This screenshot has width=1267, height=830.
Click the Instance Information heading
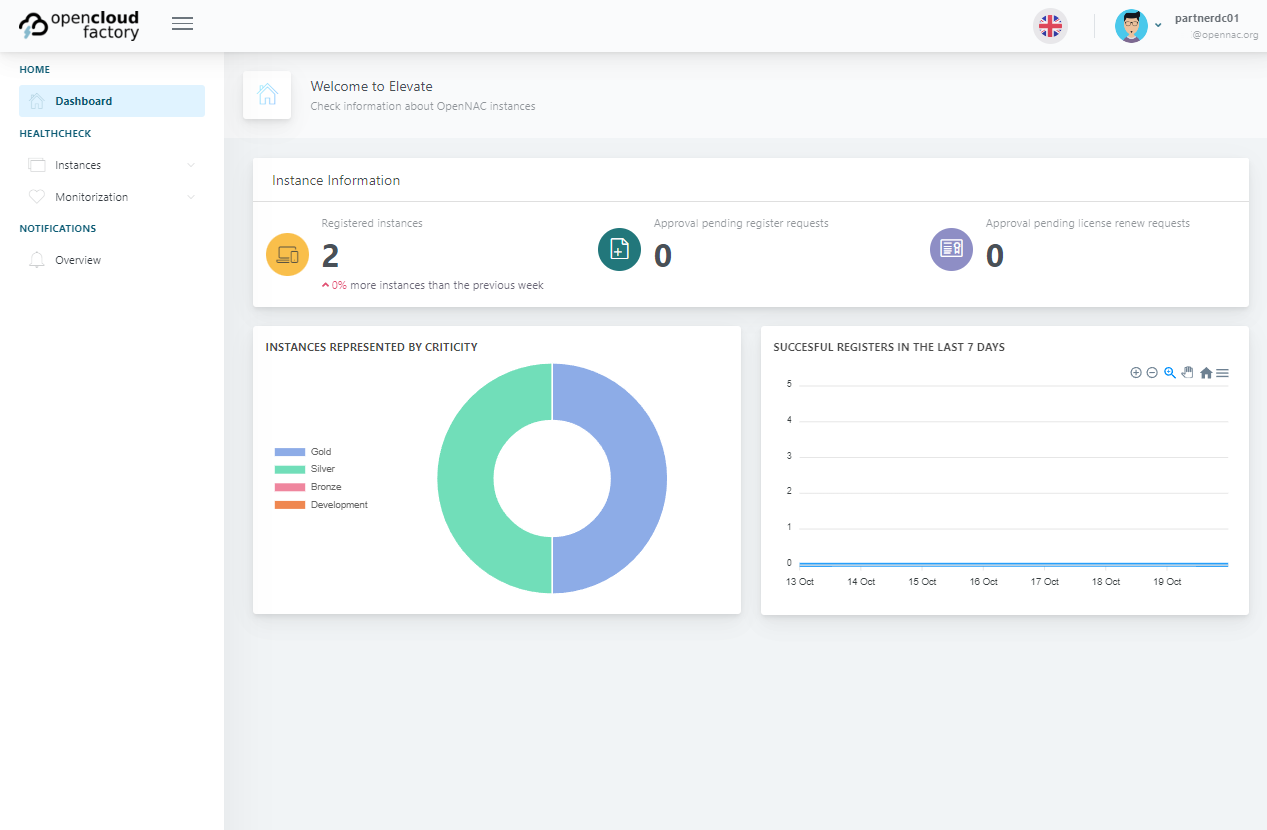click(336, 181)
